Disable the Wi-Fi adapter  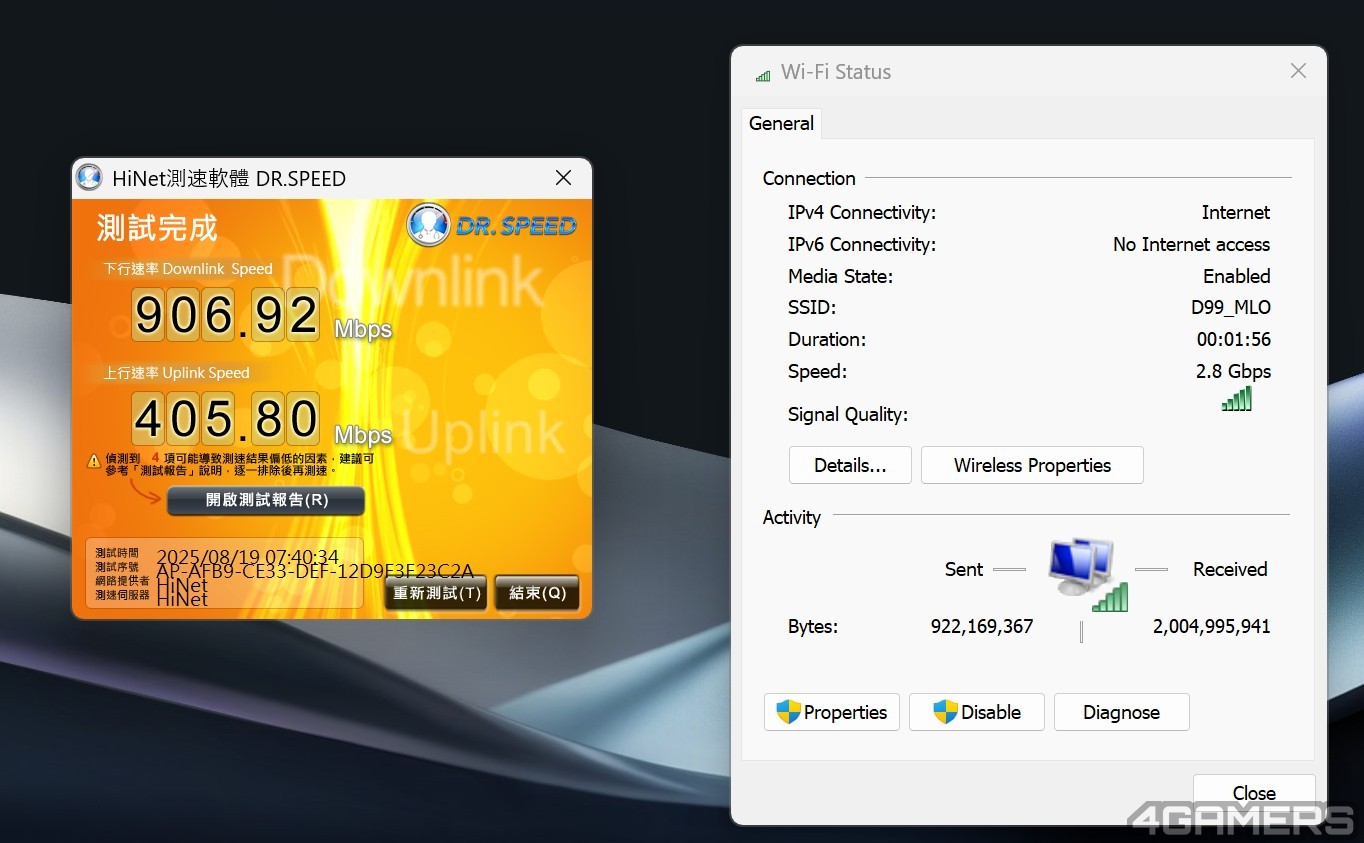977,712
